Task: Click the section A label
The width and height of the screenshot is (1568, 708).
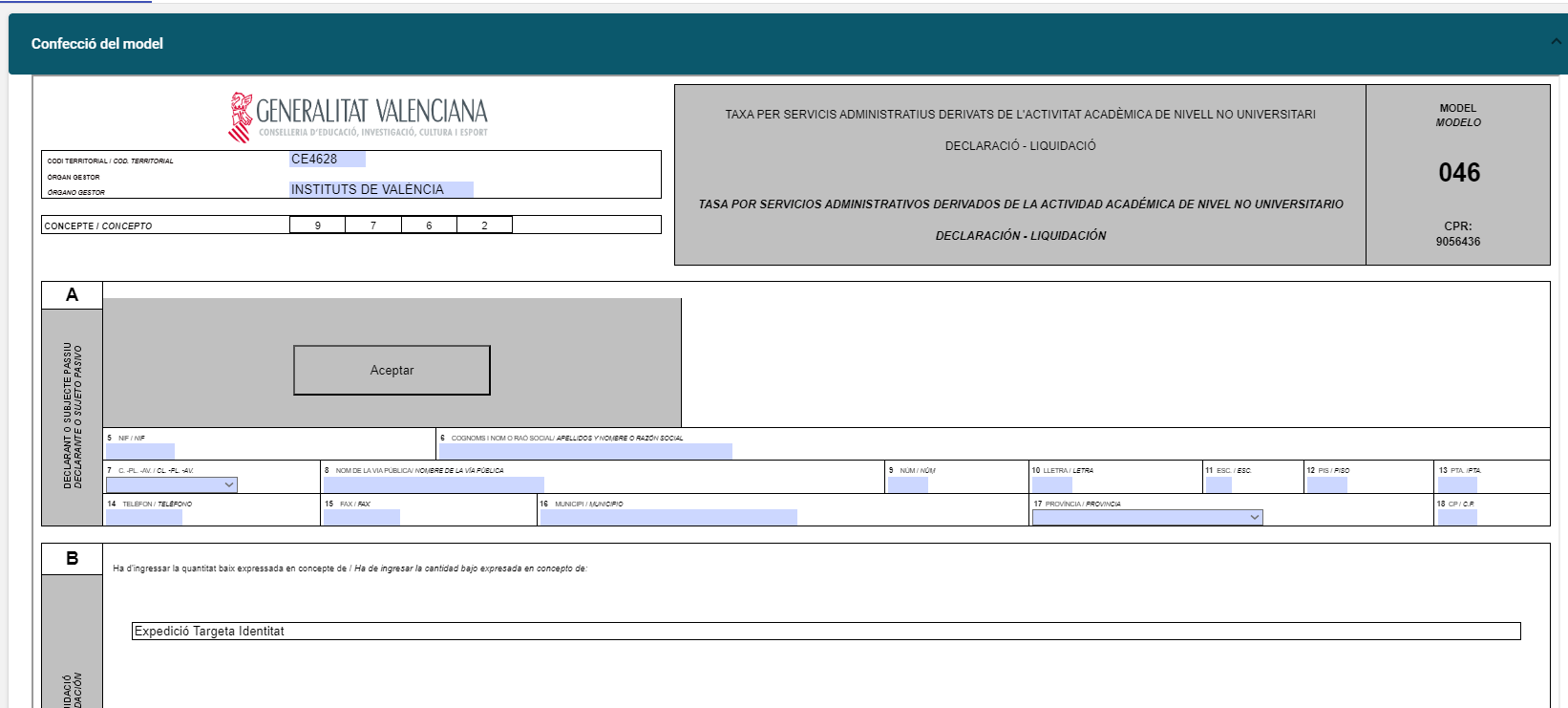Action: (x=72, y=295)
